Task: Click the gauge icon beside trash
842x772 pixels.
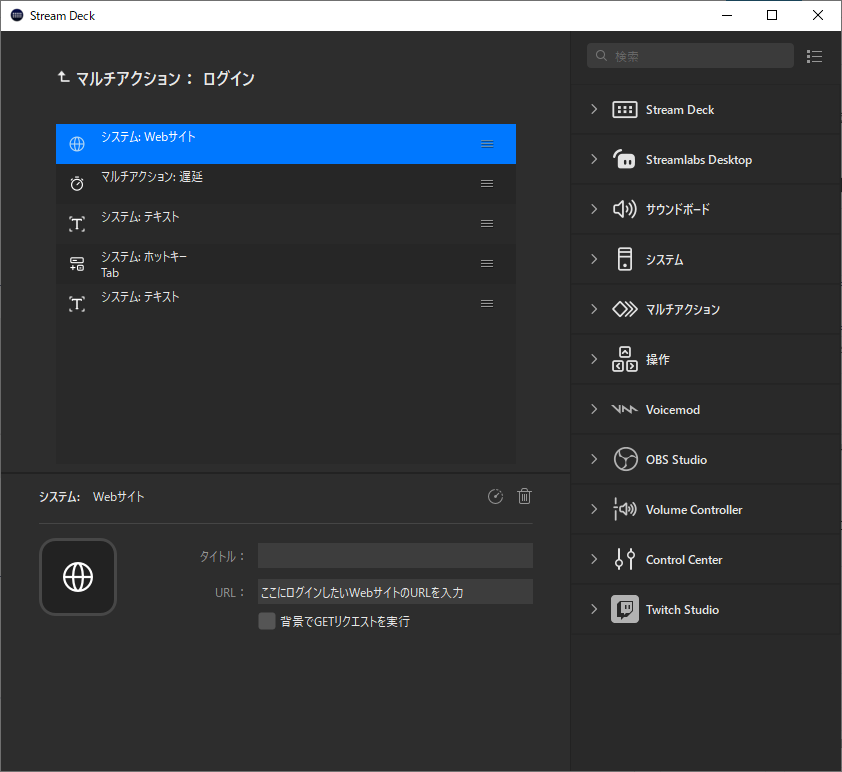Action: 495,497
